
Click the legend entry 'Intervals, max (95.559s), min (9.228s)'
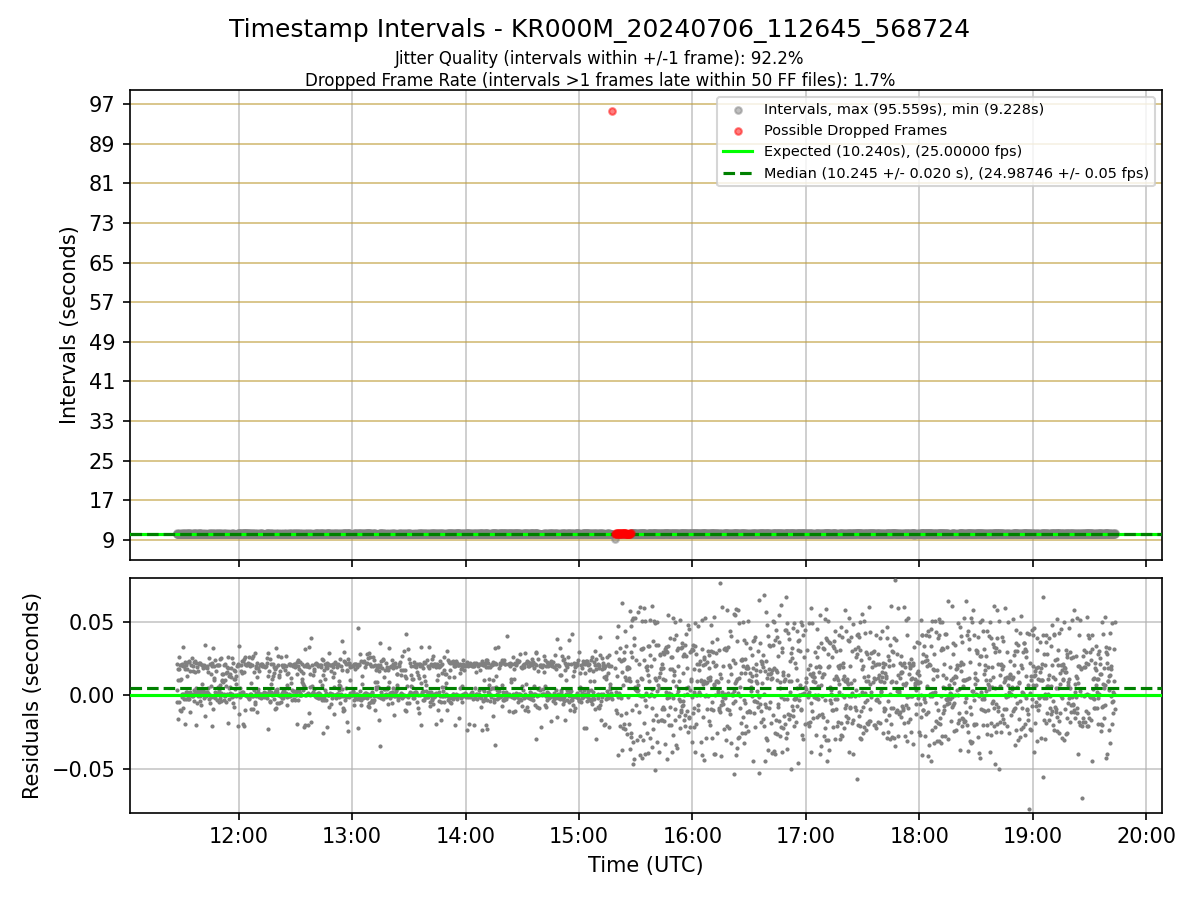click(x=903, y=109)
